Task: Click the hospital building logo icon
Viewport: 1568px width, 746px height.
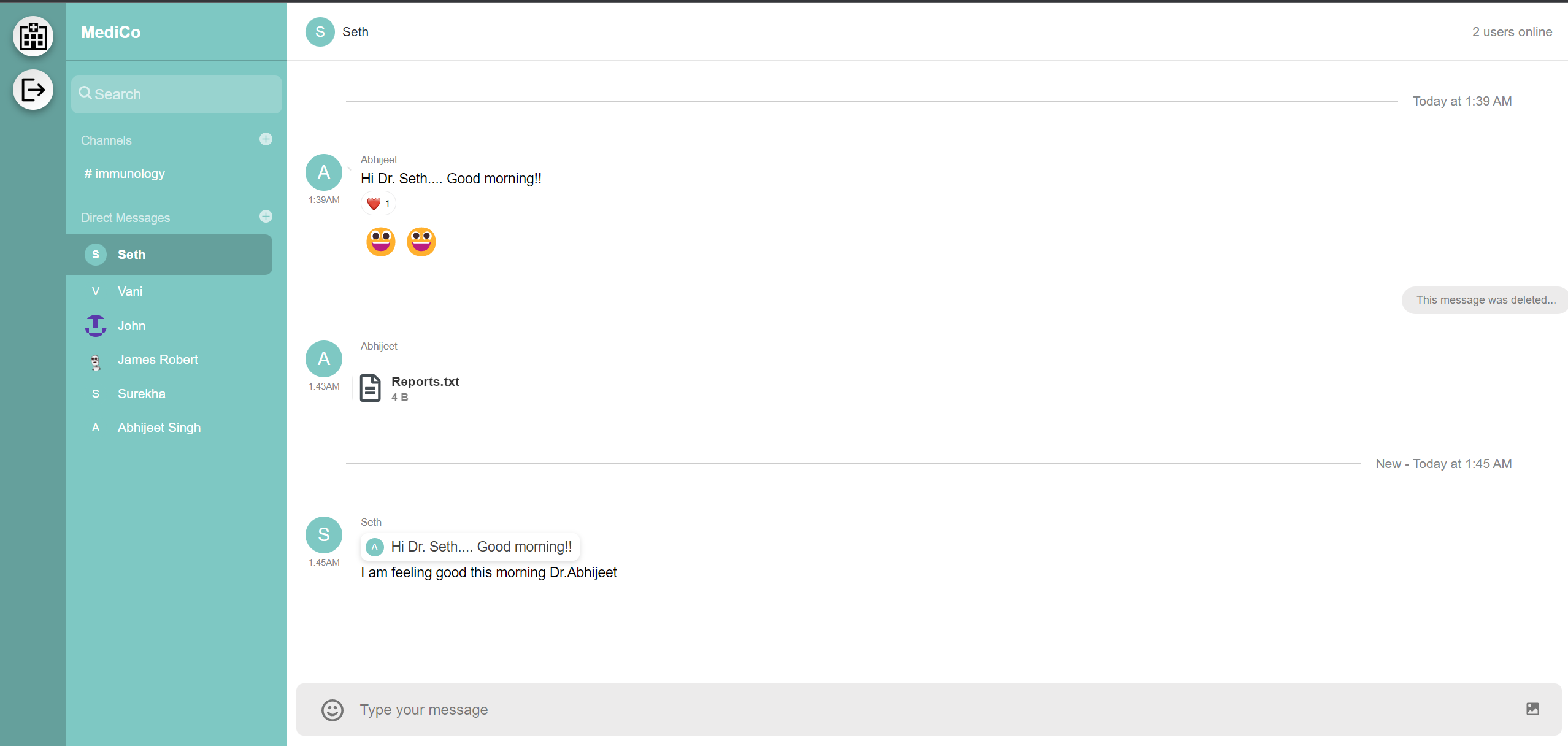Action: pos(33,36)
